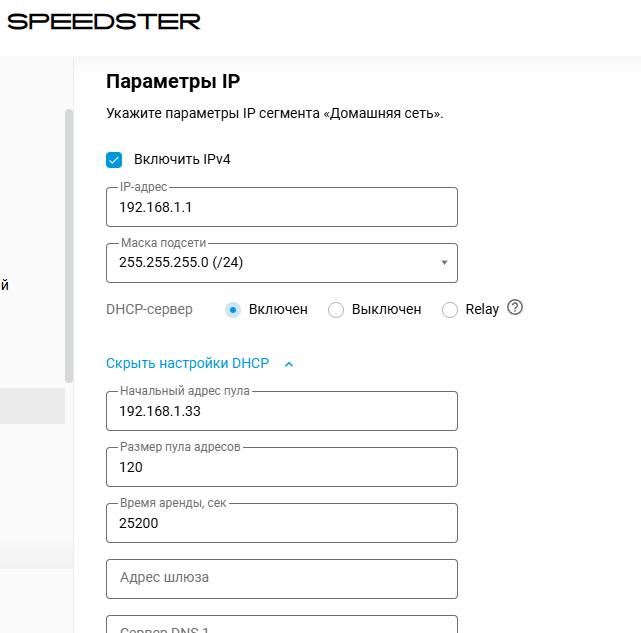Open the Маска подсети dropdown
Viewport: 641px width, 633px height.
pos(282,263)
